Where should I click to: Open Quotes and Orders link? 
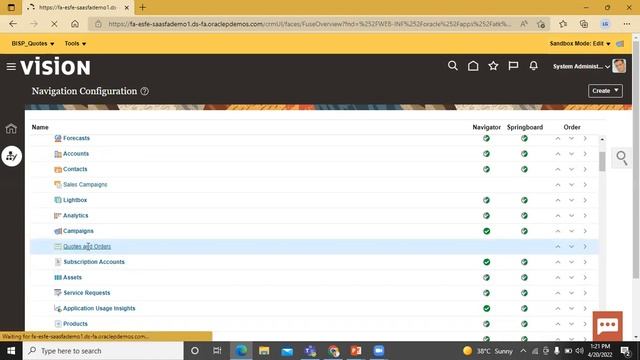(87, 247)
